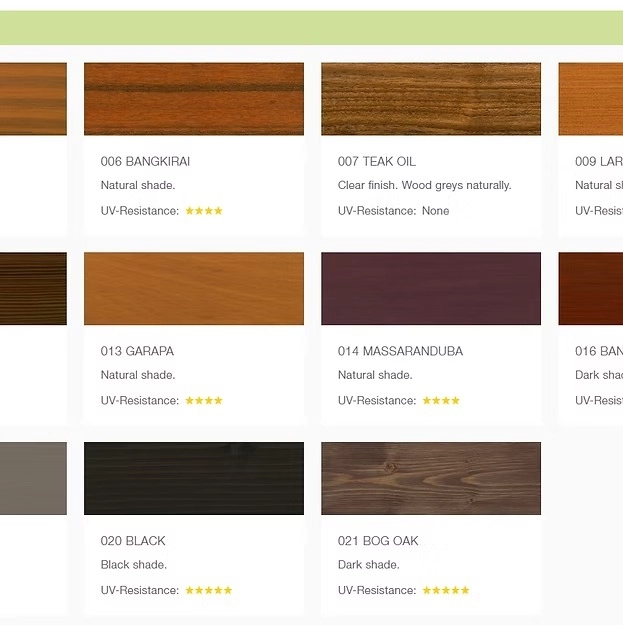623x625 pixels.
Task: Click the five-star rating for 021 Bog Oak
Action: [446, 590]
